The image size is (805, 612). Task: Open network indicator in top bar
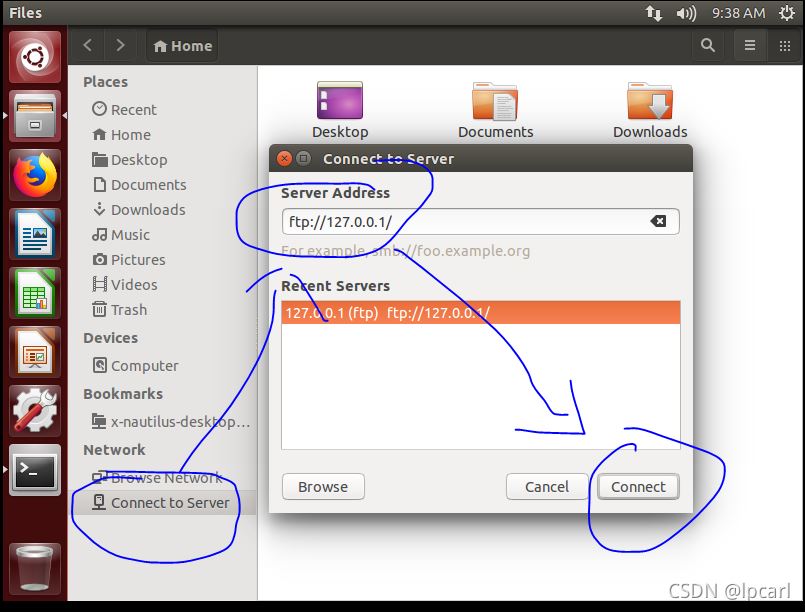coord(654,13)
